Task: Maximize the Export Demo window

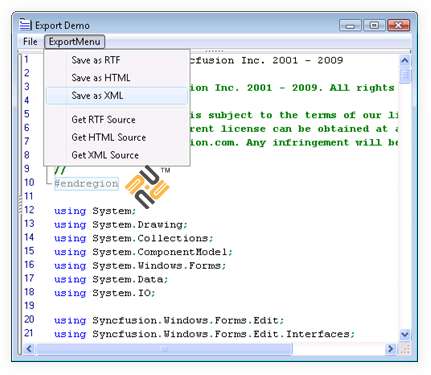Action: [x=374, y=26]
